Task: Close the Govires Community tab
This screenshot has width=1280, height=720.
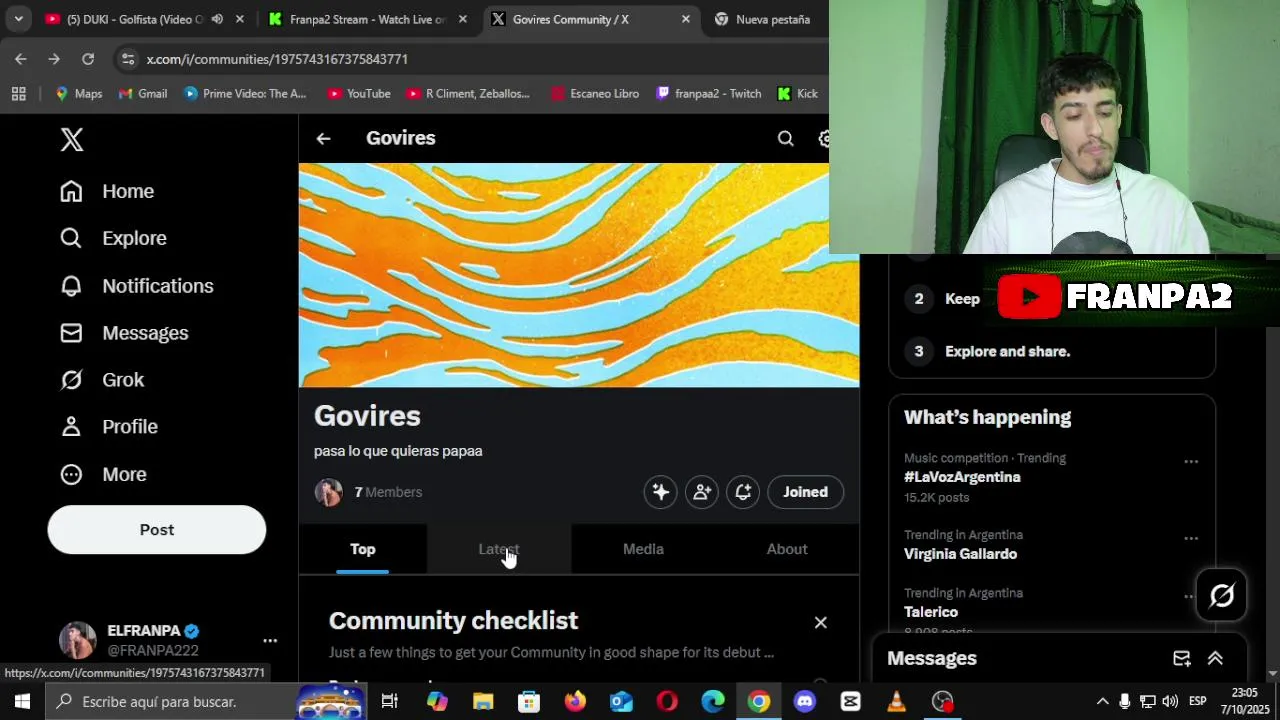Action: point(686,19)
